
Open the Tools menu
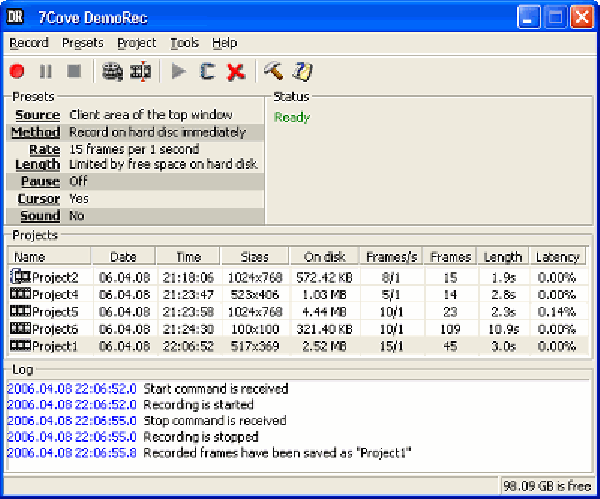coord(184,43)
